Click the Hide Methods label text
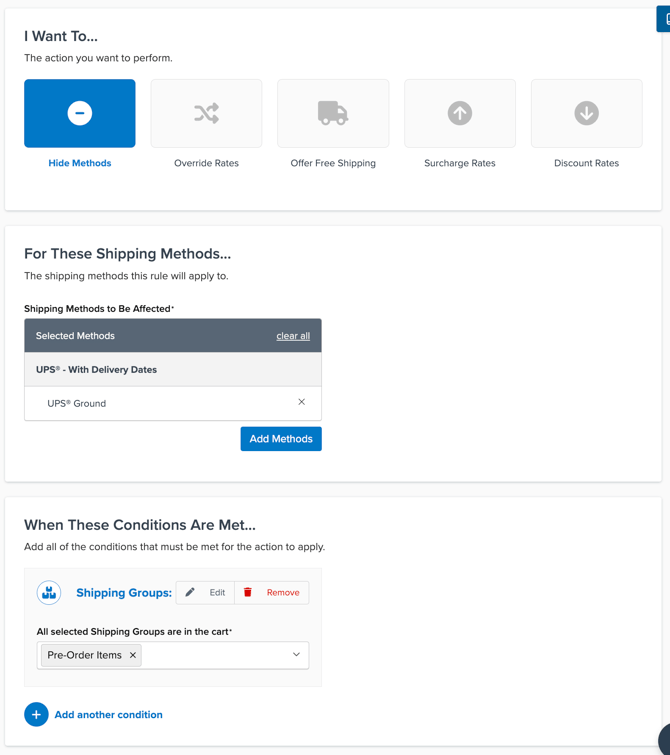Image resolution: width=670 pixels, height=755 pixels. point(80,163)
